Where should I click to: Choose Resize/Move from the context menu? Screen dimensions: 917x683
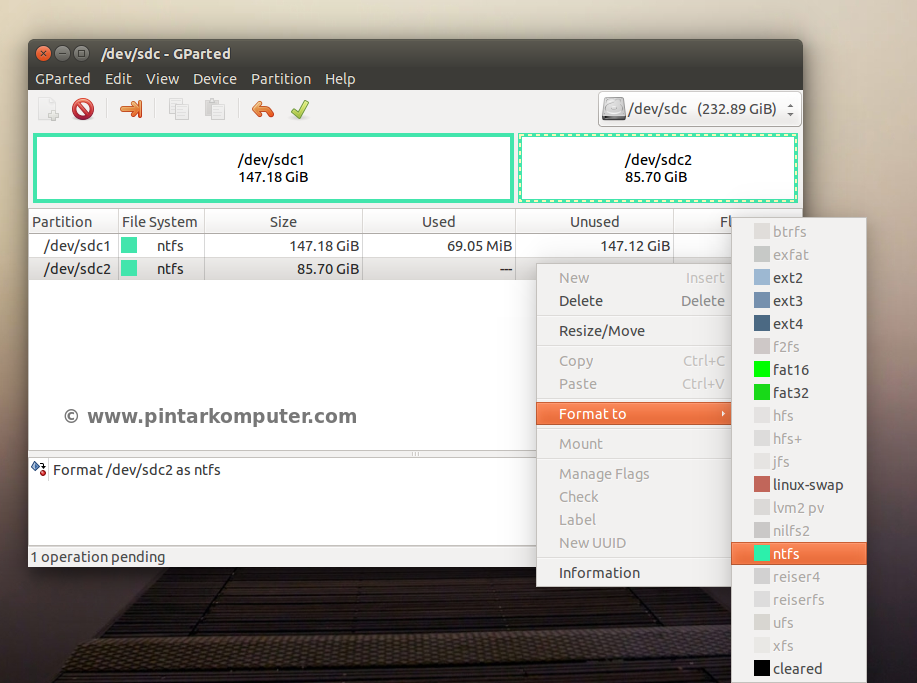(x=601, y=331)
